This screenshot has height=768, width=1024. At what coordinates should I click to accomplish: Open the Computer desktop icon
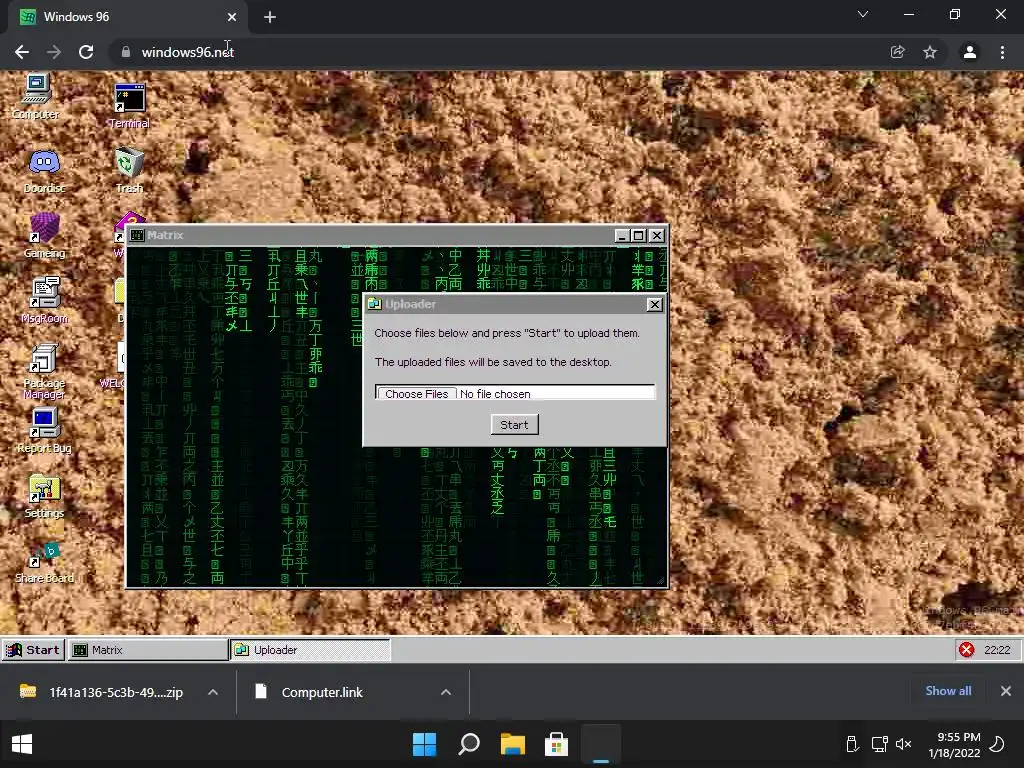tap(36, 96)
